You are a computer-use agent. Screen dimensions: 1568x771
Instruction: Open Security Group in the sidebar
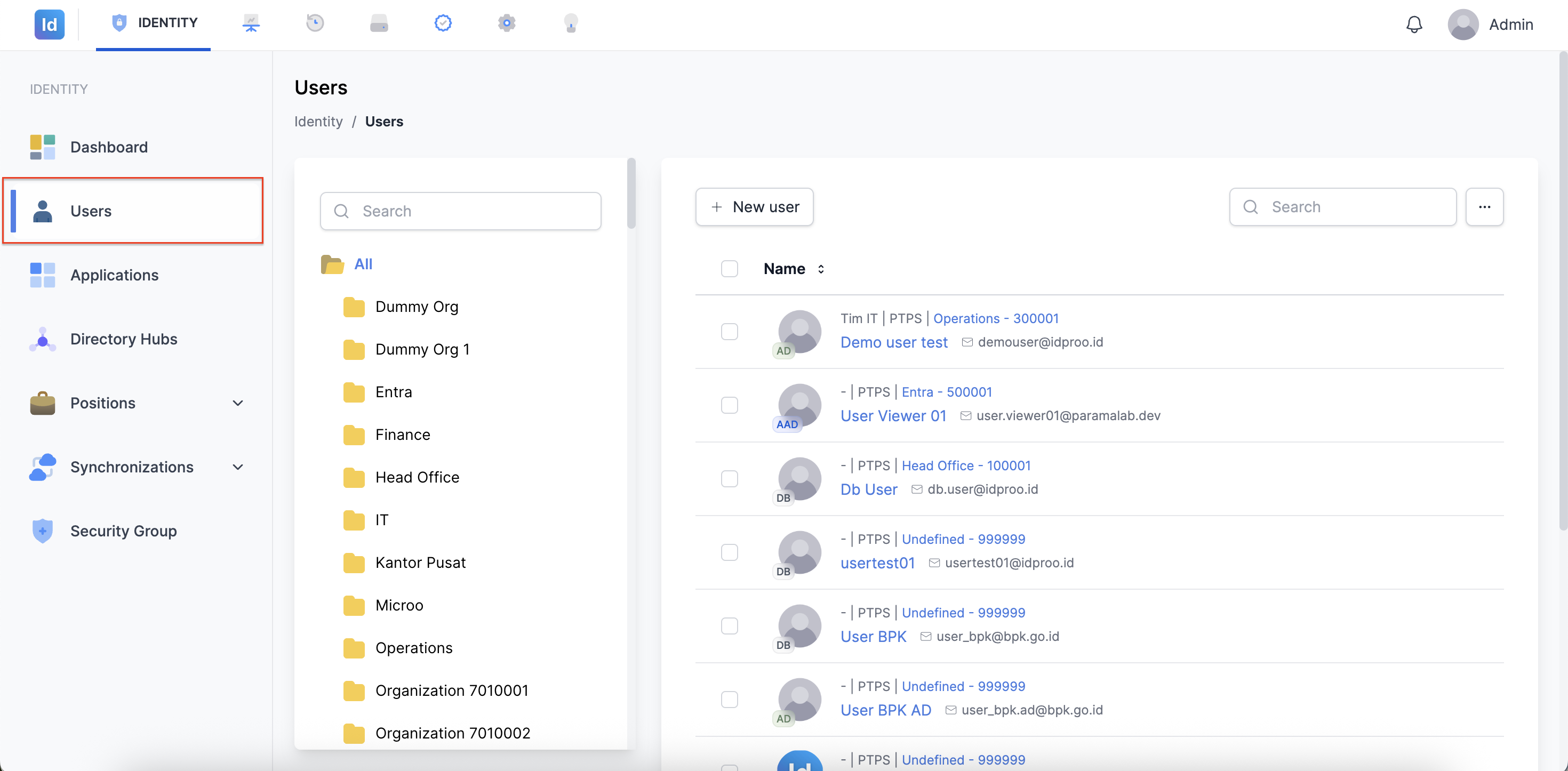coord(133,531)
